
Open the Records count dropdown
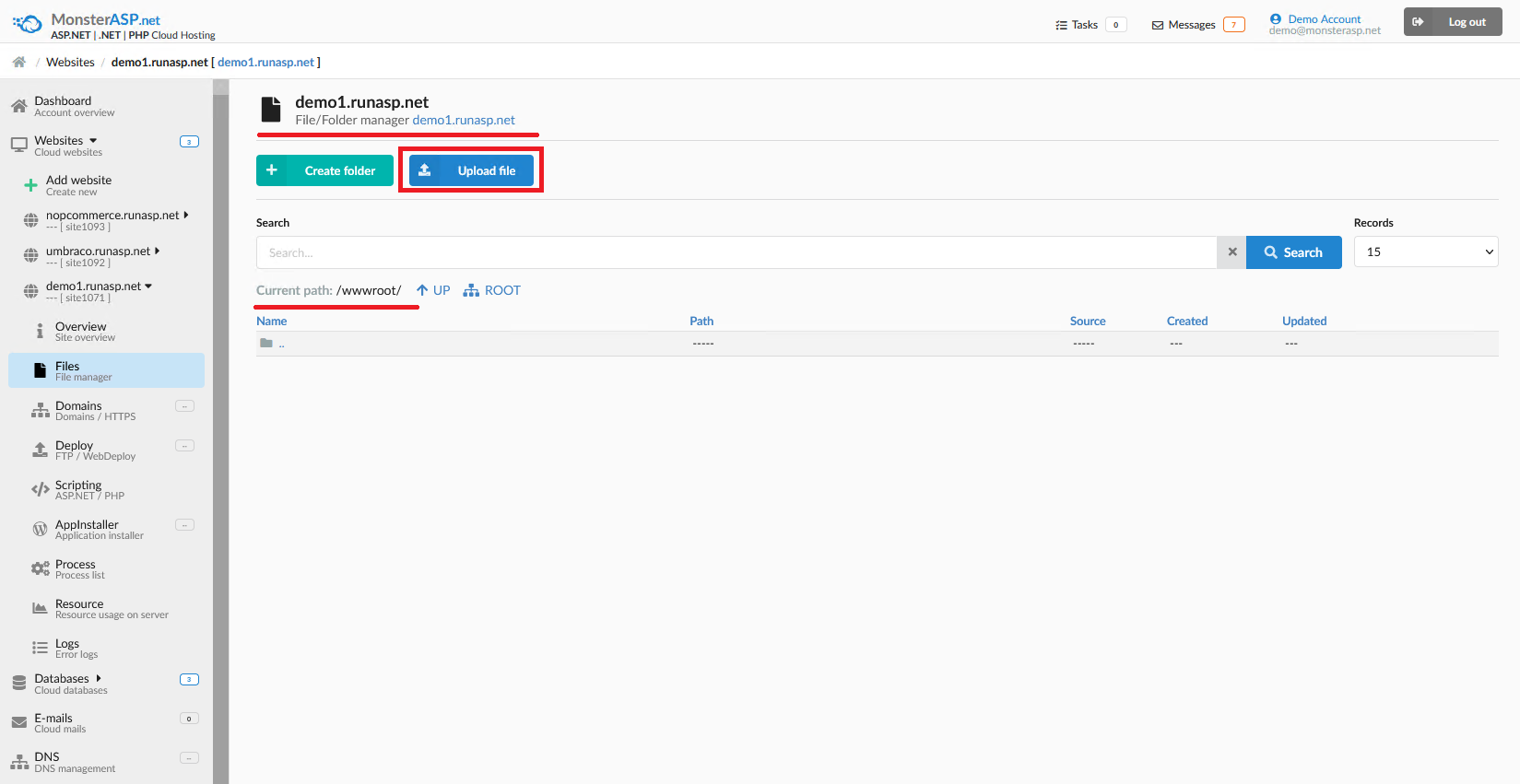point(1426,252)
